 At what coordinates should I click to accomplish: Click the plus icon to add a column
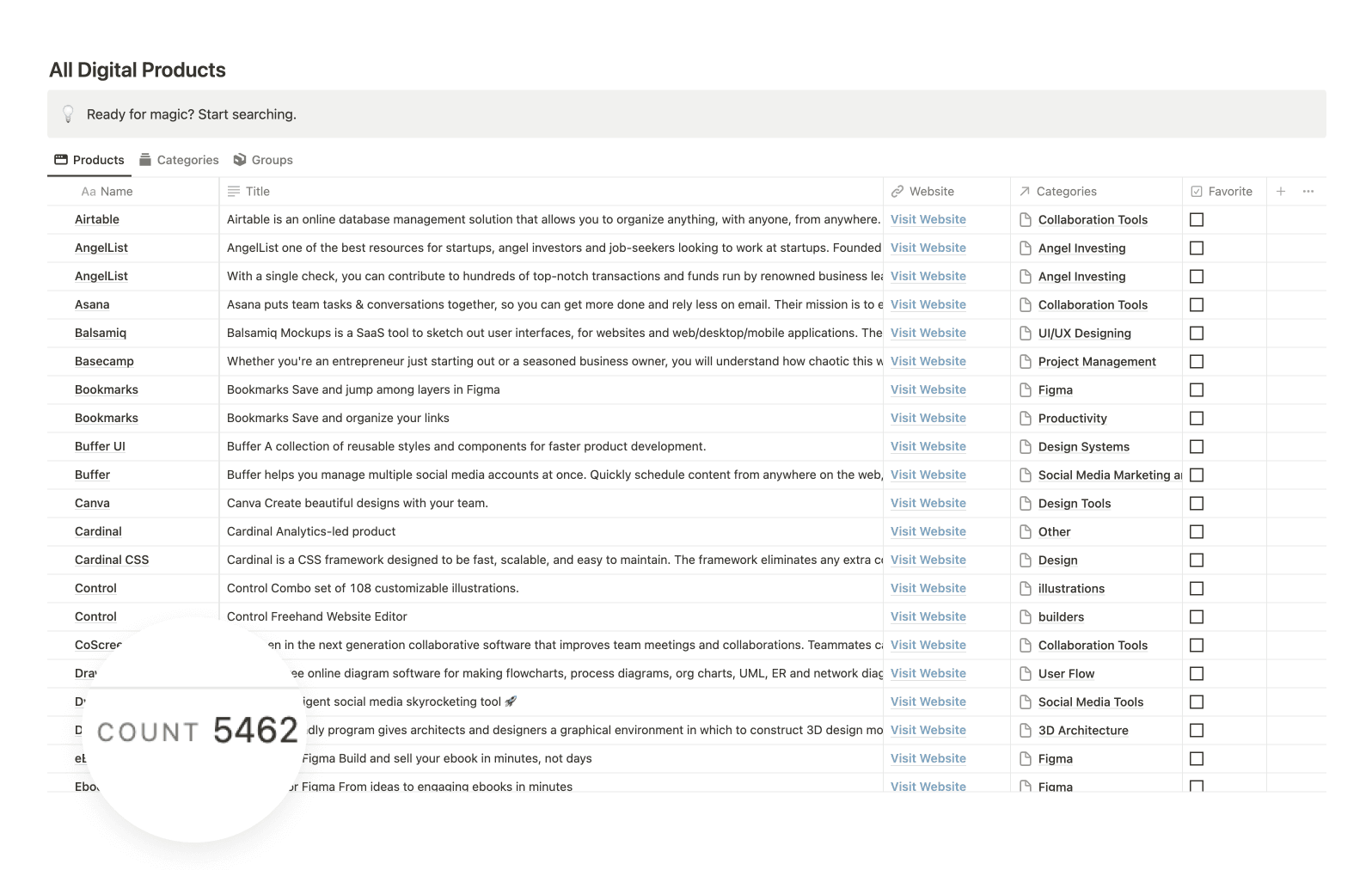(1281, 192)
